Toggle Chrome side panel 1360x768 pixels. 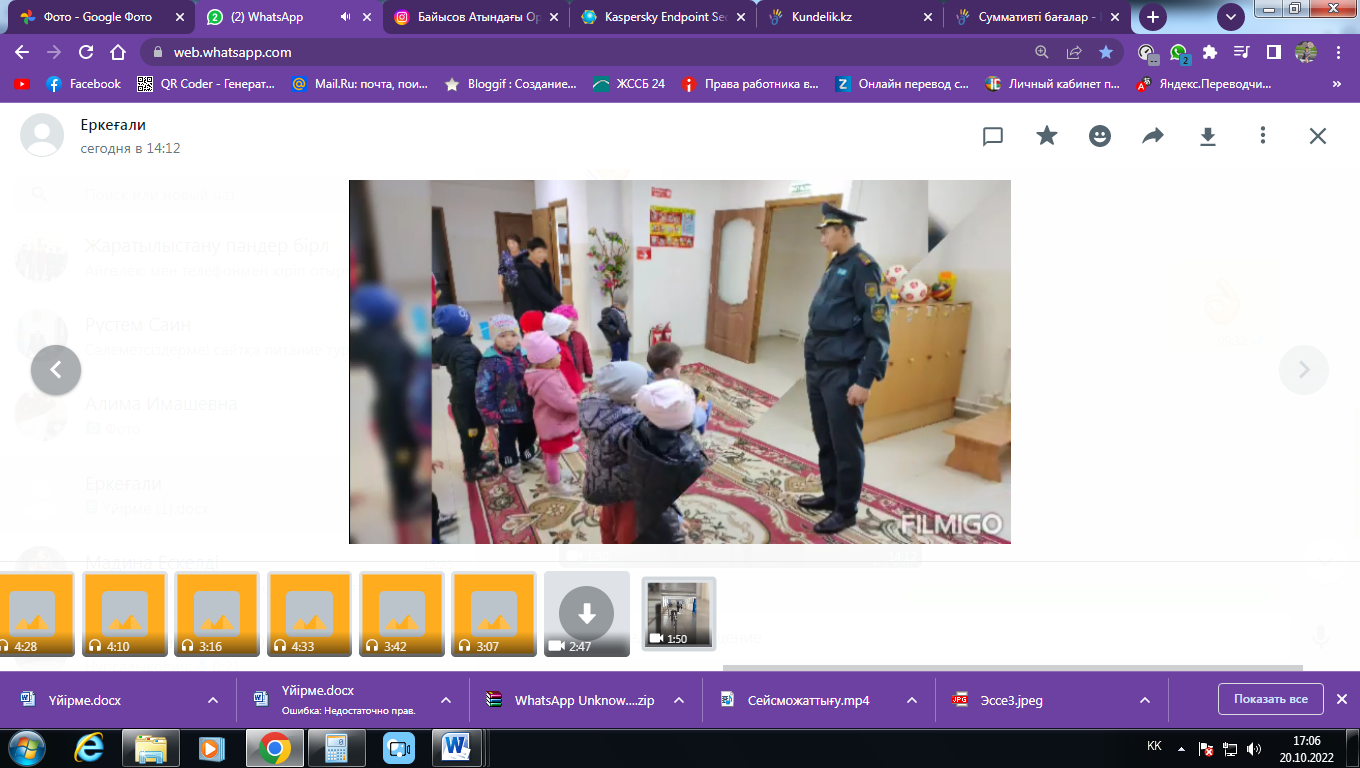[x=1274, y=52]
